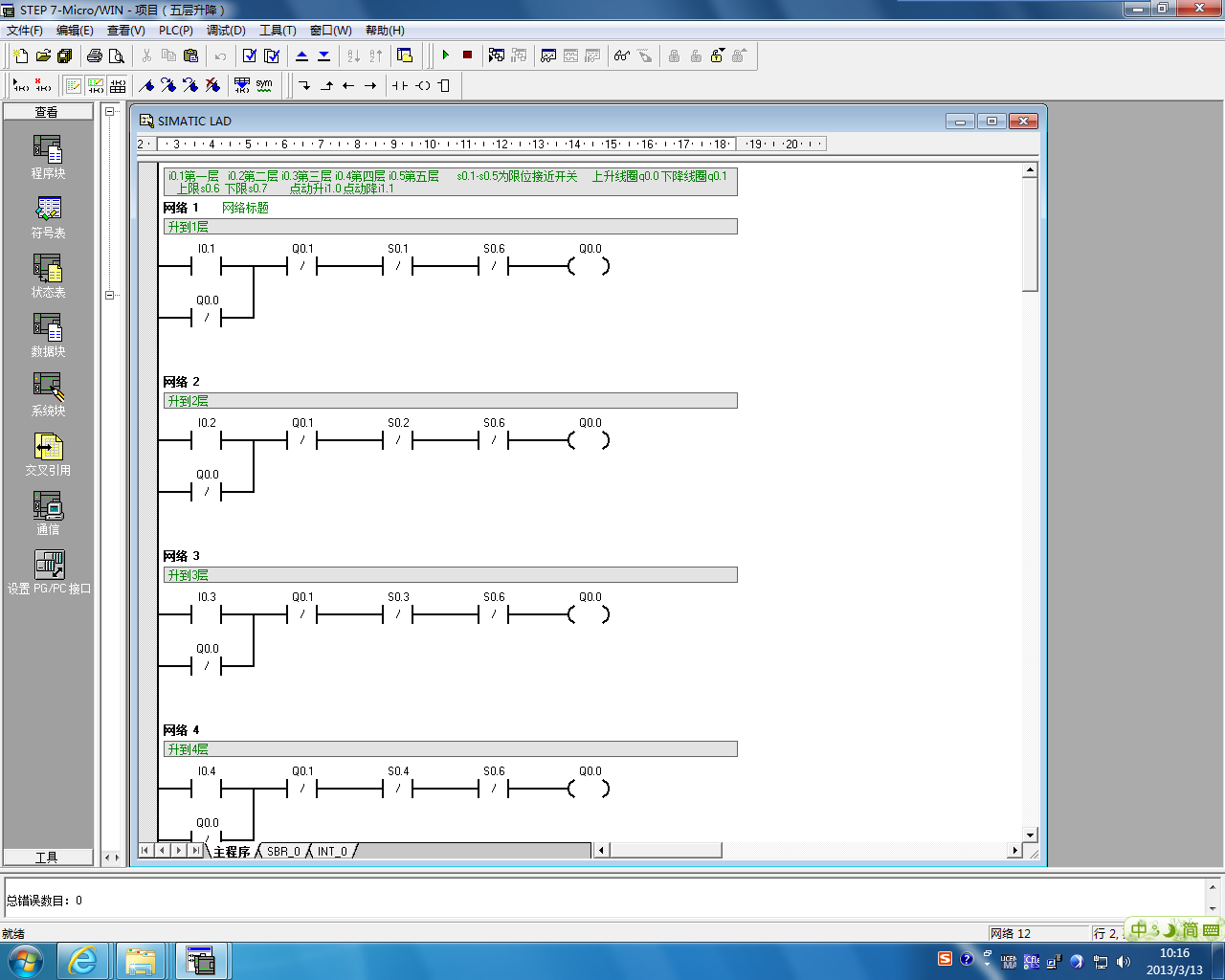The height and width of the screenshot is (980, 1225).
Task: Insert a contact from the LAD toolbar
Action: click(x=400, y=85)
